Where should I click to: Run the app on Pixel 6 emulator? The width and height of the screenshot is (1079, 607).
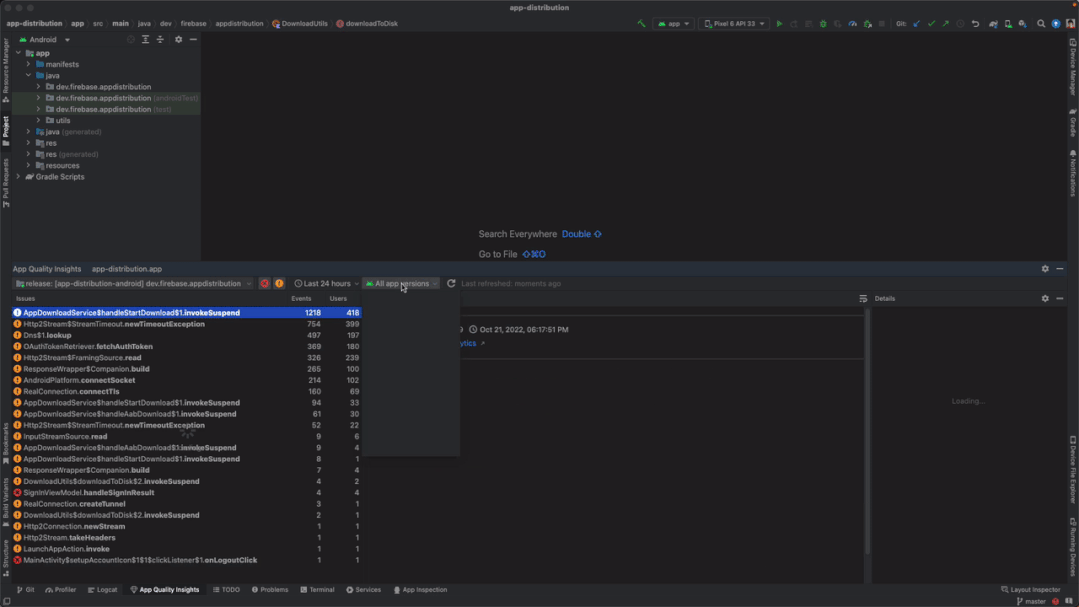click(x=779, y=23)
